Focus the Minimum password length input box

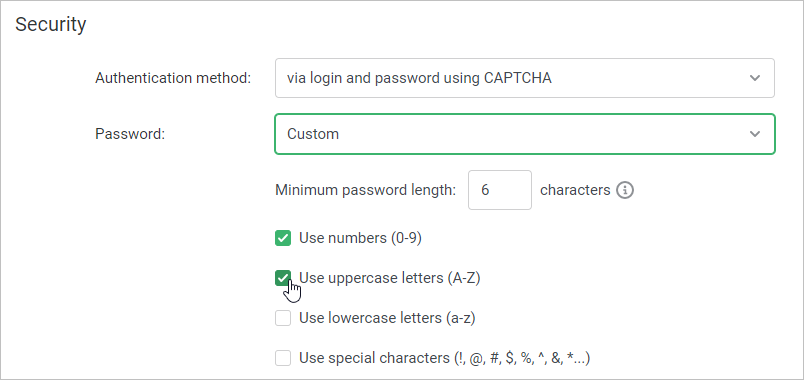click(x=499, y=190)
